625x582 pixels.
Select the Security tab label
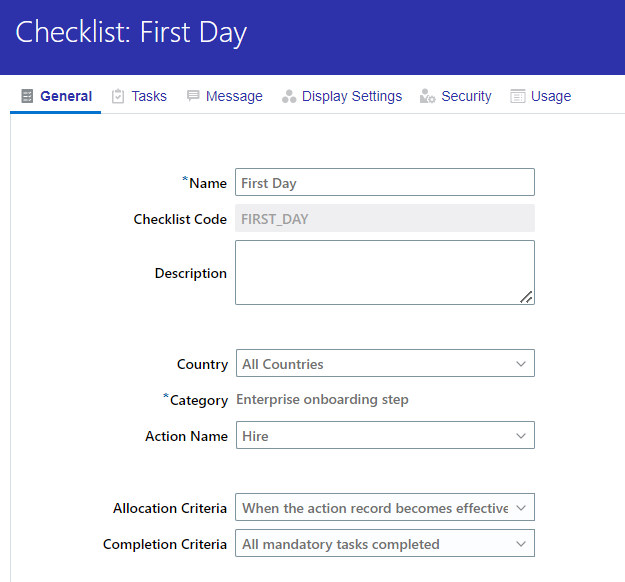coord(466,96)
